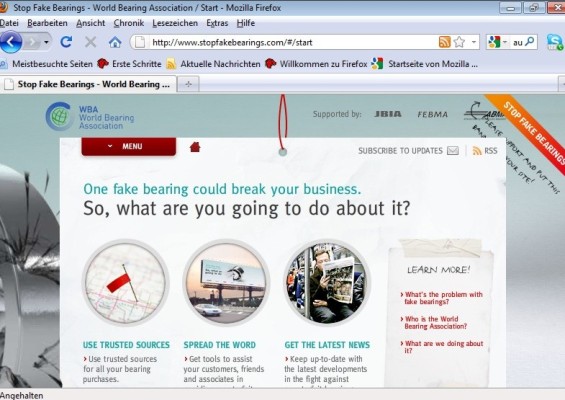Open Aktuelle Nachrichten feed bookmark
The image size is (565, 400).
click(x=213, y=64)
